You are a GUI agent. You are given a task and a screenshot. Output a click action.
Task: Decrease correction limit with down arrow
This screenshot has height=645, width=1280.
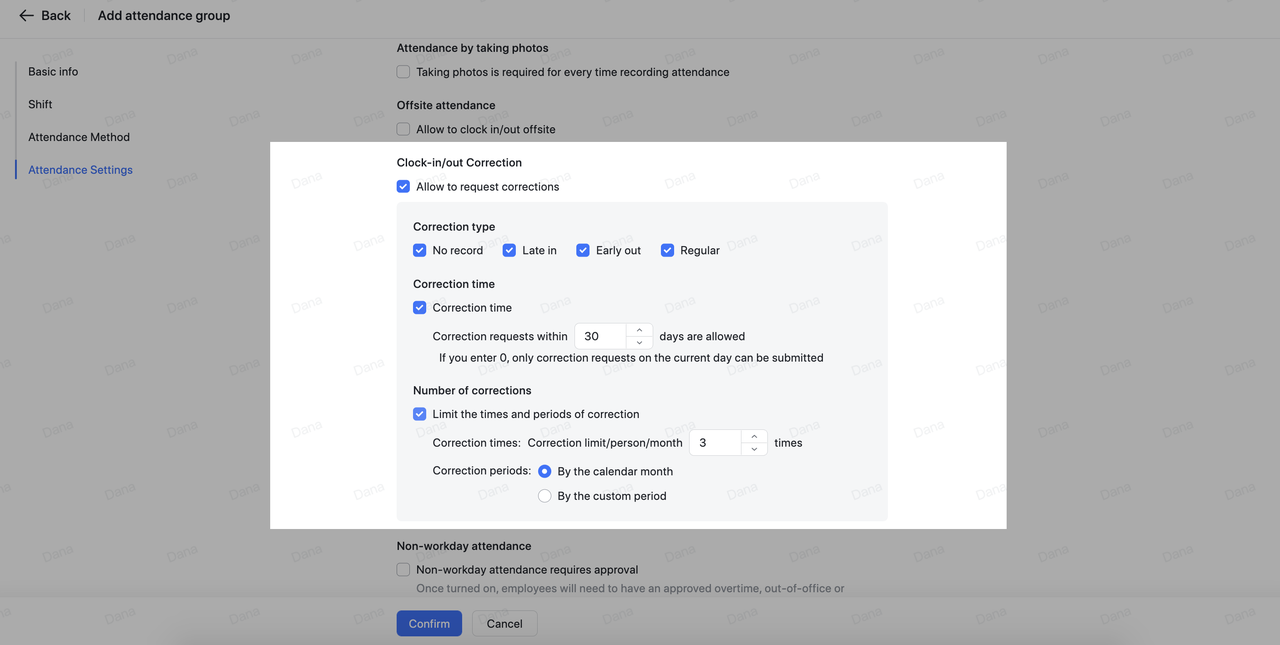(754, 449)
